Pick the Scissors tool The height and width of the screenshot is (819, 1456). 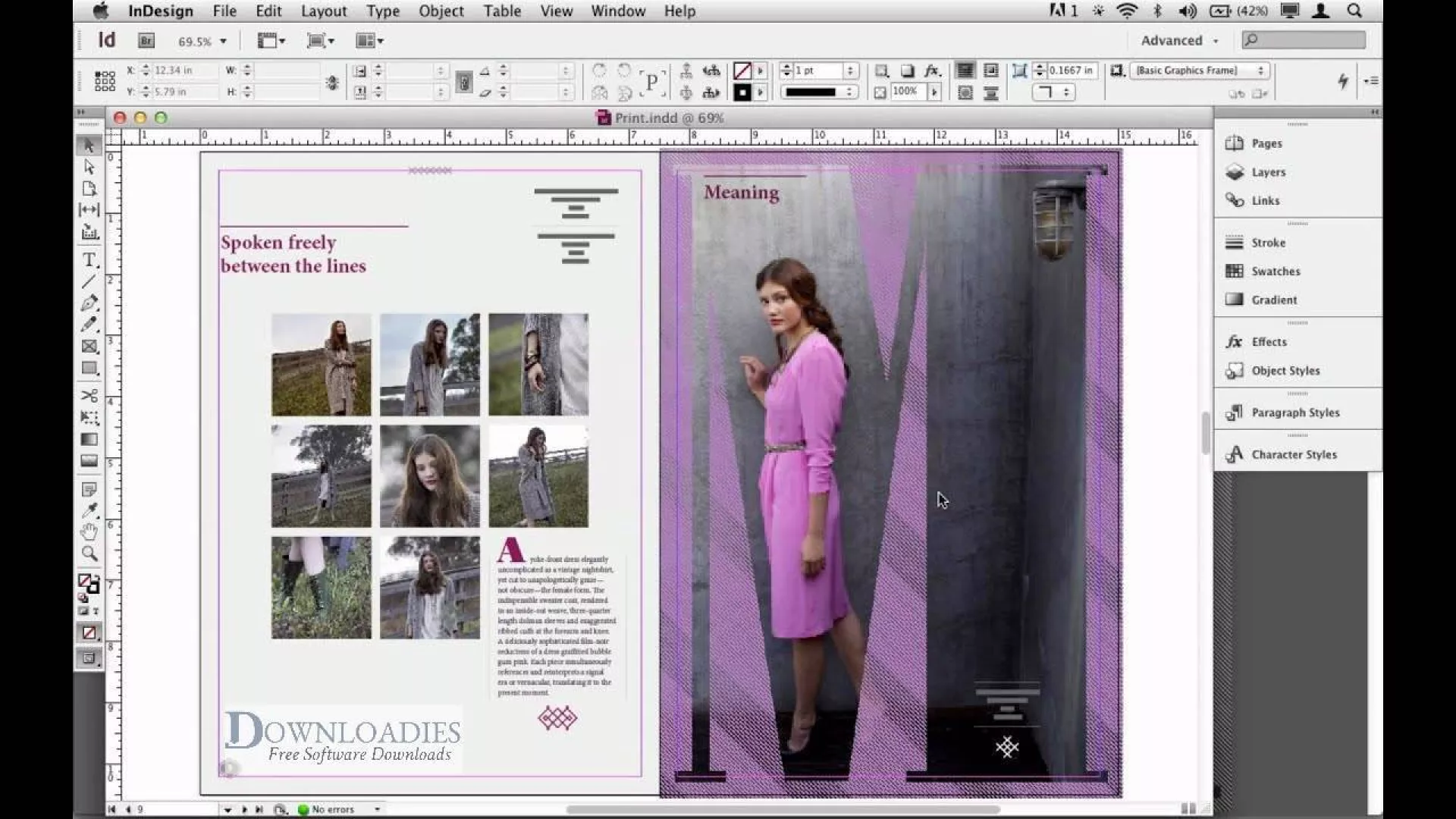(x=89, y=396)
